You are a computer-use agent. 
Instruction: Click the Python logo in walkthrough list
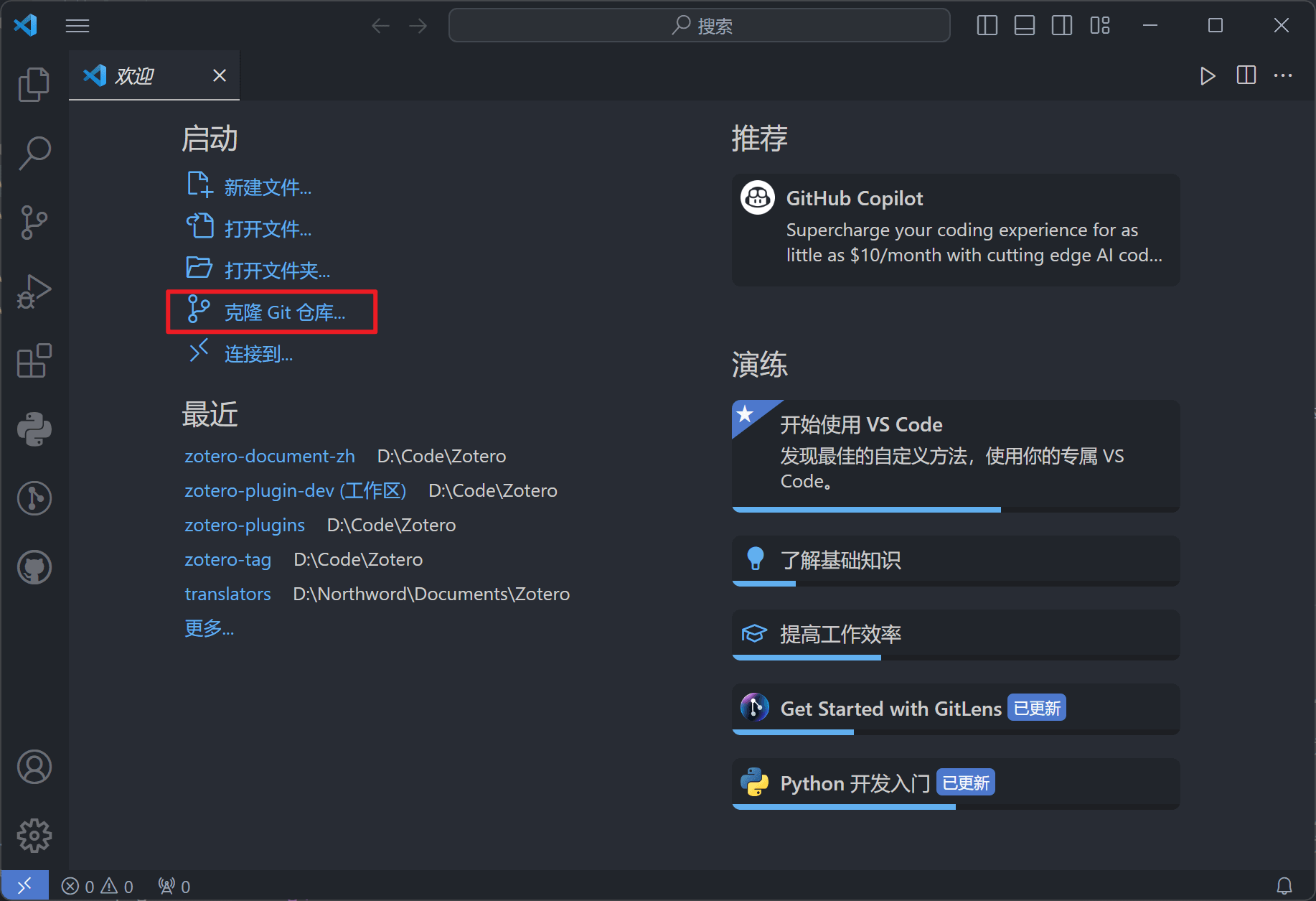coord(755,783)
